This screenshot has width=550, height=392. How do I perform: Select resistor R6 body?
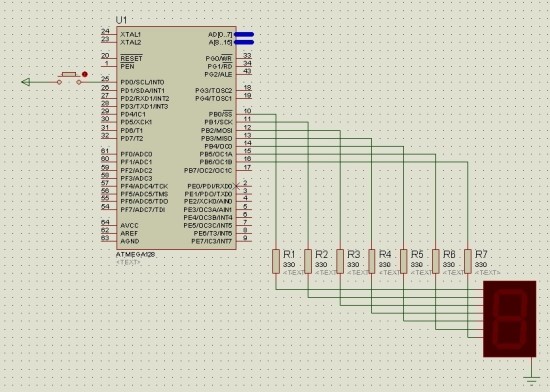pyautogui.click(x=436, y=261)
